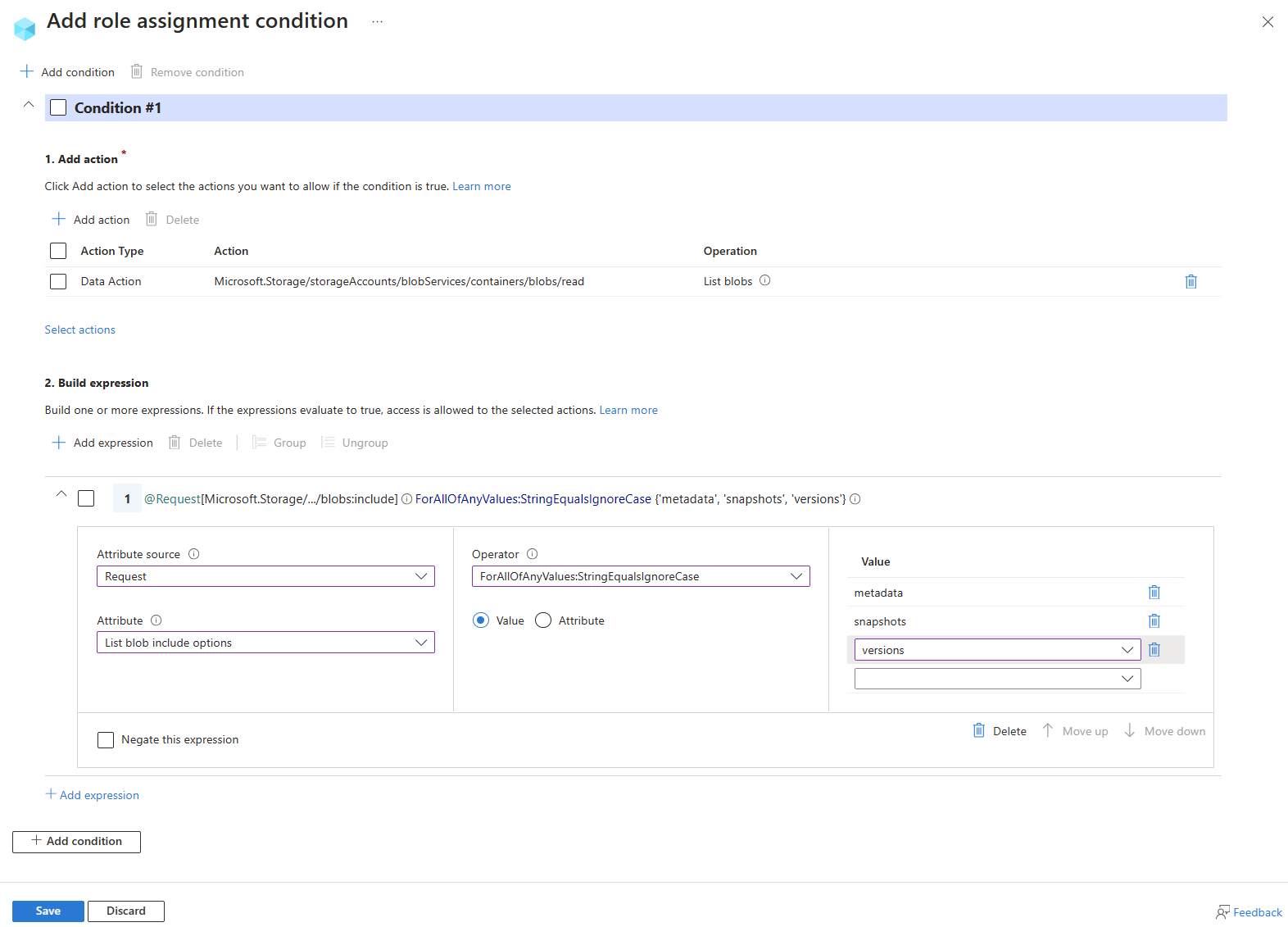Check the Condition #1 checkbox
This screenshot has height=927, width=1288.
[x=58, y=108]
